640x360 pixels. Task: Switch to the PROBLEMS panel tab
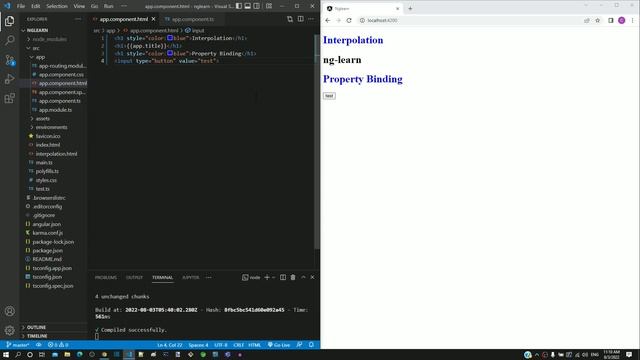(106, 278)
